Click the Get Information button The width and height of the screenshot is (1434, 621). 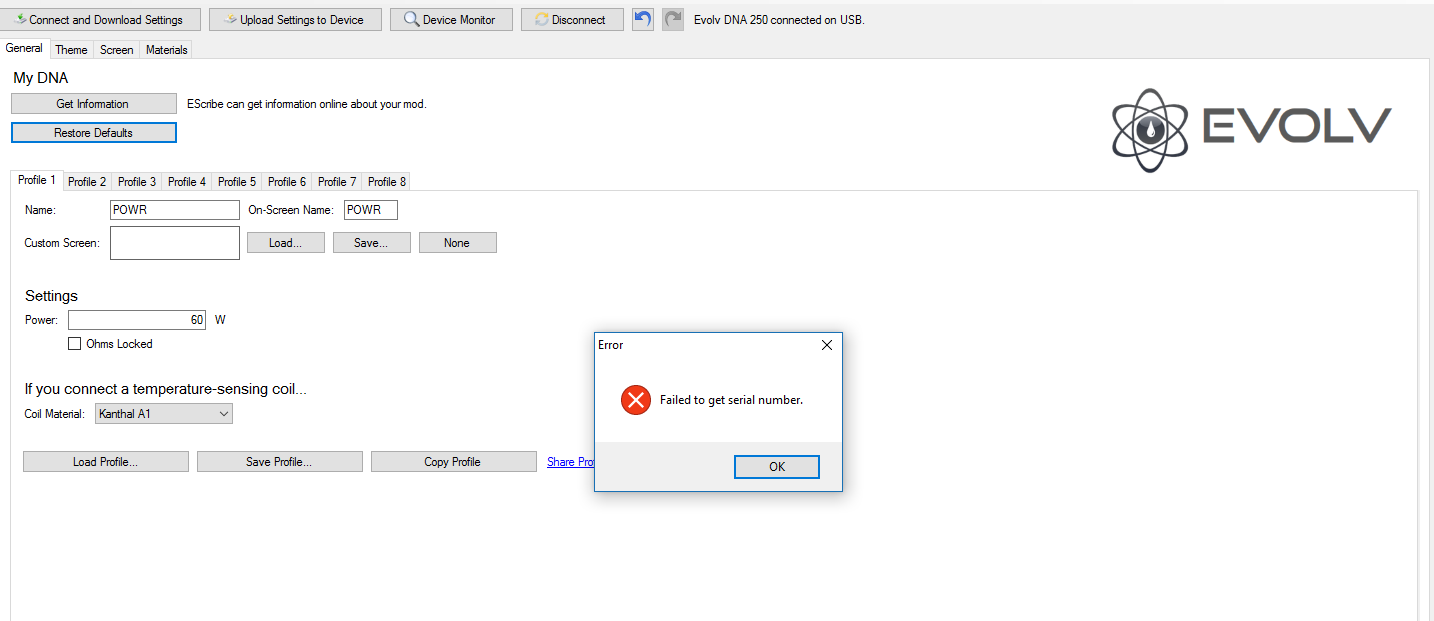point(94,104)
